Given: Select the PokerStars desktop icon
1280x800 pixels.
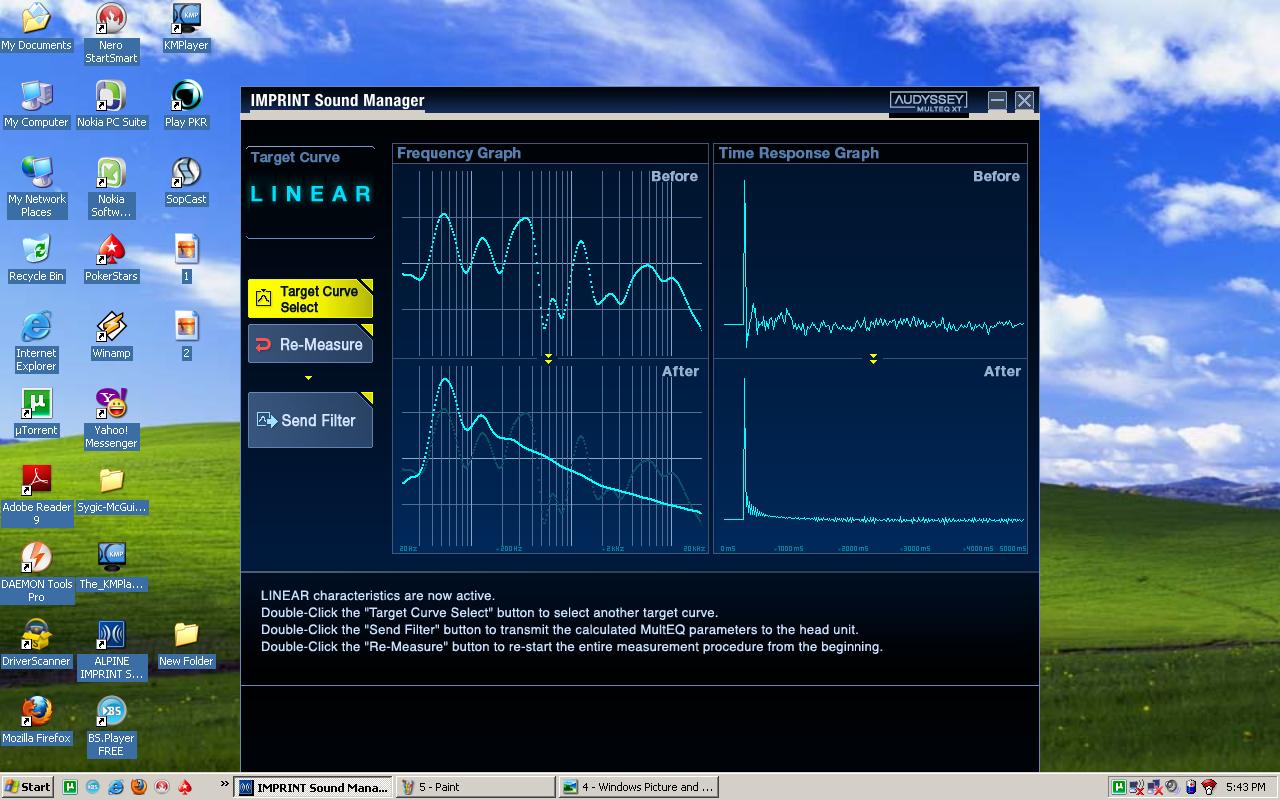Looking at the screenshot, I should [x=111, y=251].
